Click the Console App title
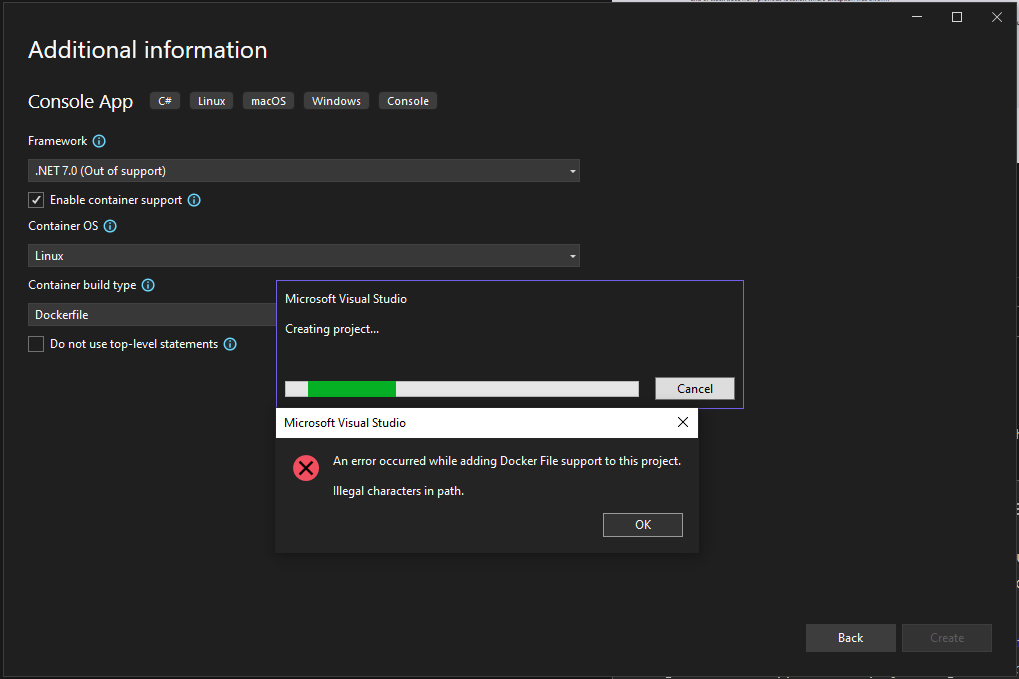 point(81,101)
